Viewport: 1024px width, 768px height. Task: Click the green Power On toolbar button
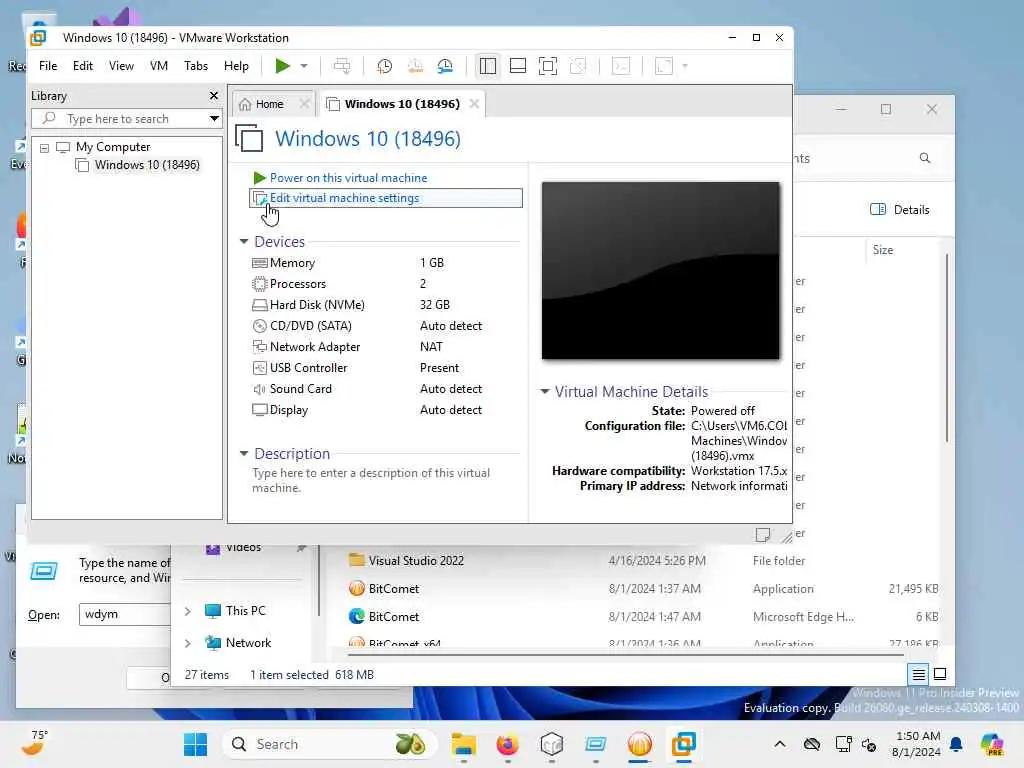click(282, 66)
